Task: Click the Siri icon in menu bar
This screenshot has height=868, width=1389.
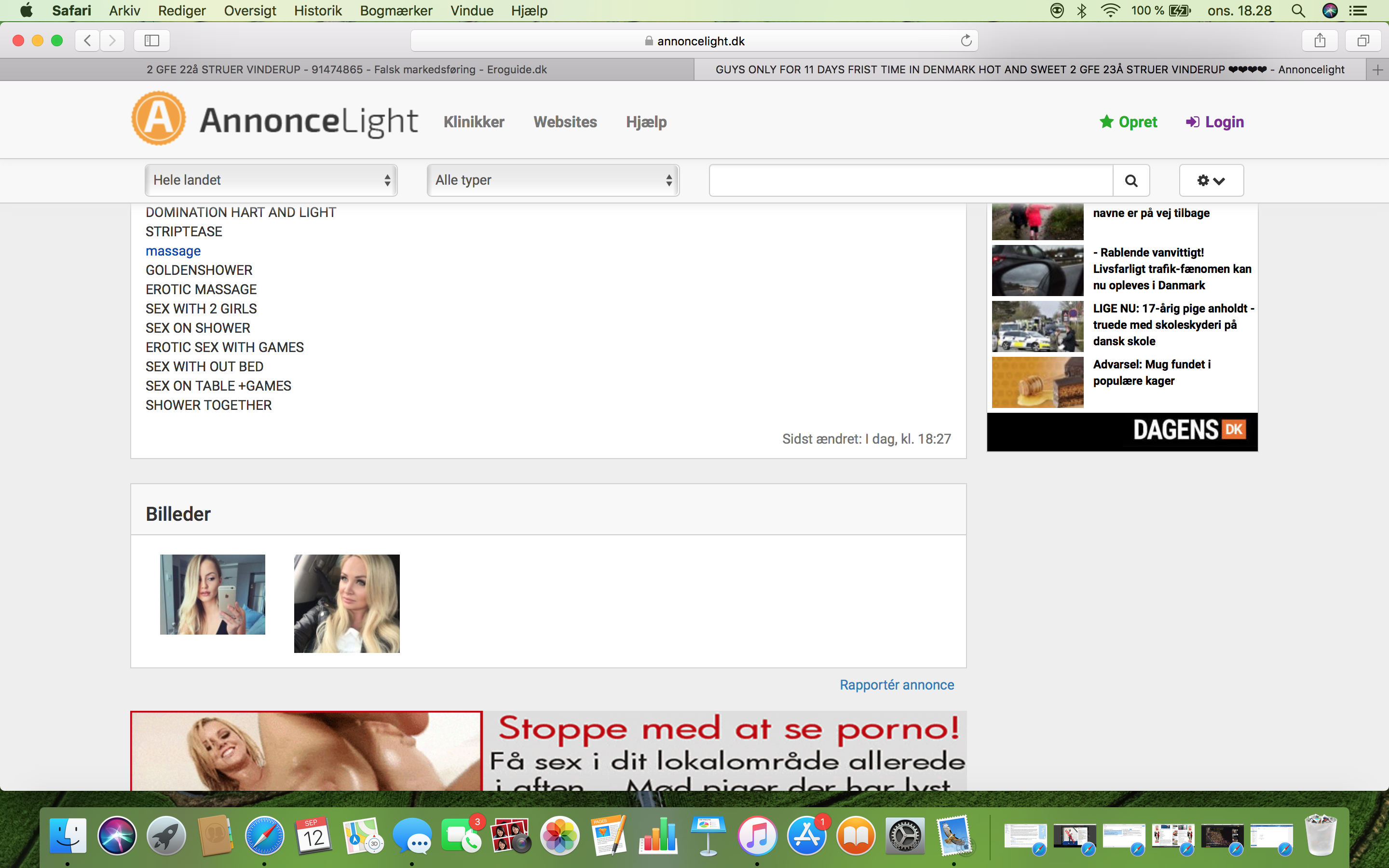Action: pyautogui.click(x=1330, y=10)
